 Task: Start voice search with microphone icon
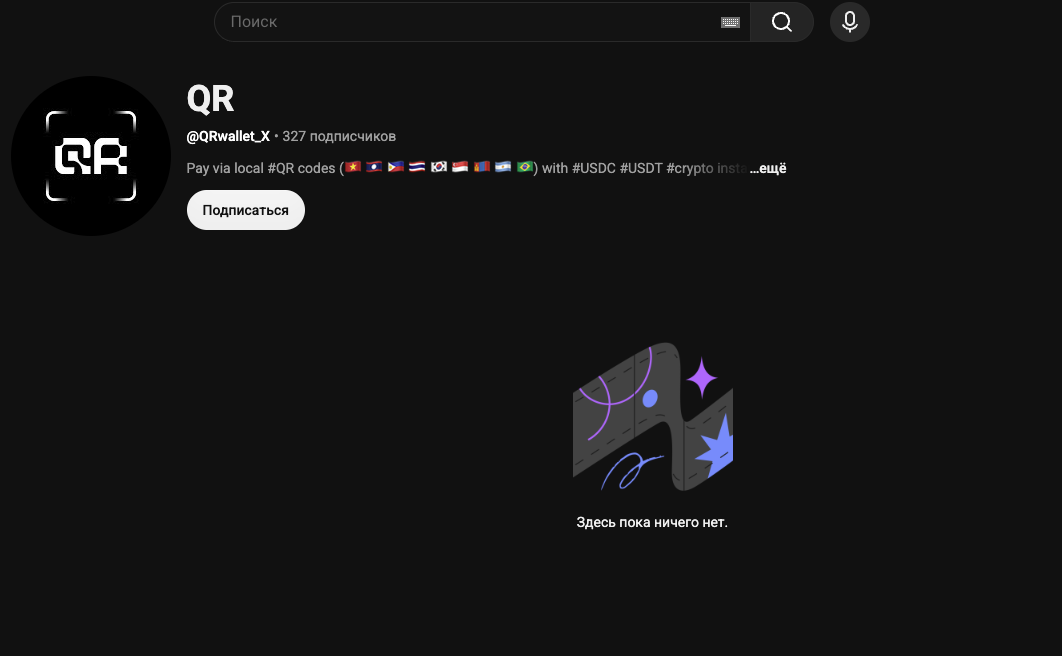click(850, 22)
